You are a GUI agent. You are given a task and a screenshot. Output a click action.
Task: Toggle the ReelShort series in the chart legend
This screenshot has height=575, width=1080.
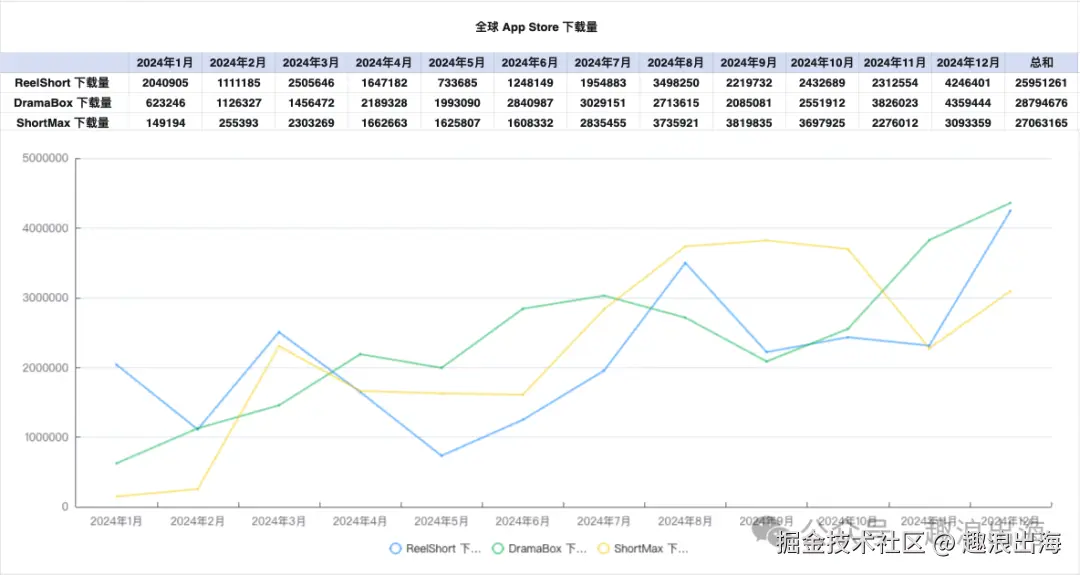(x=435, y=549)
